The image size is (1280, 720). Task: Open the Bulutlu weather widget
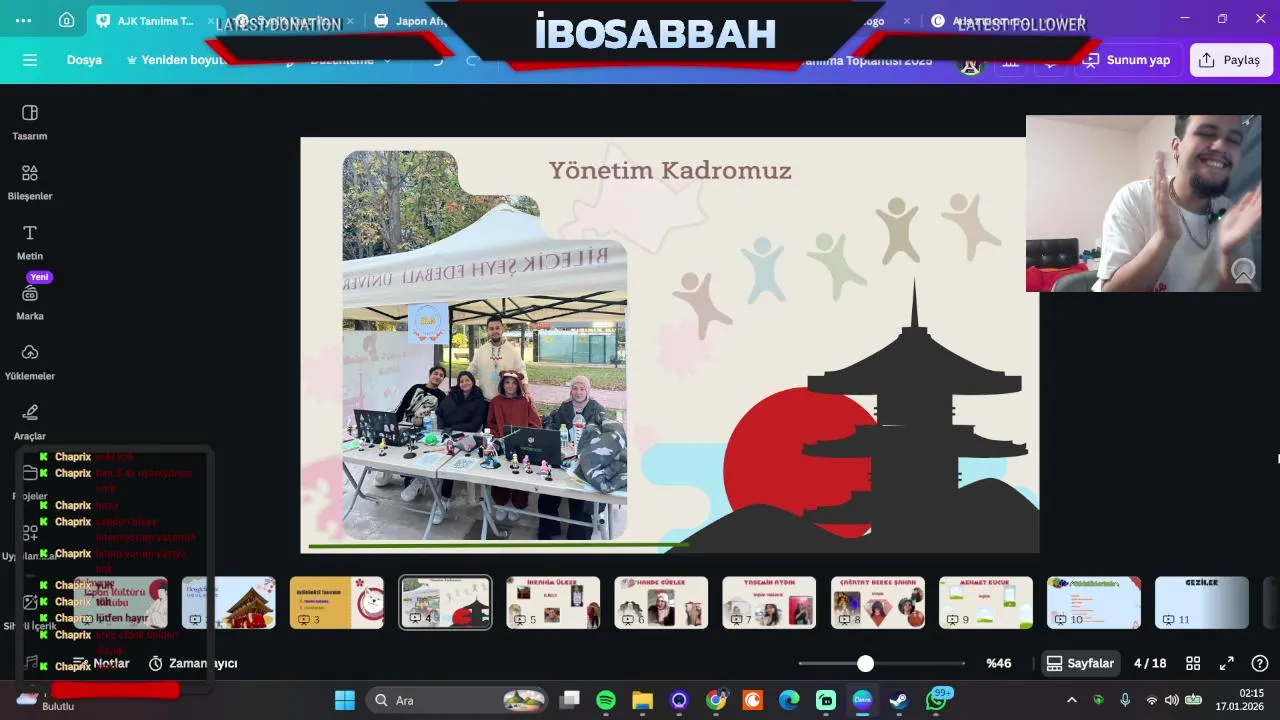click(45, 700)
